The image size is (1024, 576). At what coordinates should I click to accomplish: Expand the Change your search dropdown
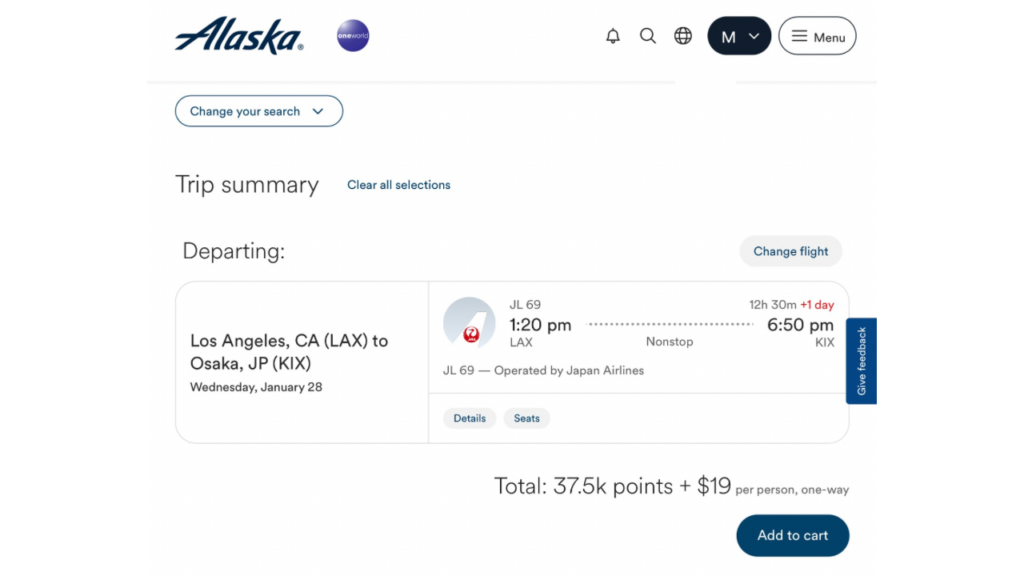[x=259, y=111]
